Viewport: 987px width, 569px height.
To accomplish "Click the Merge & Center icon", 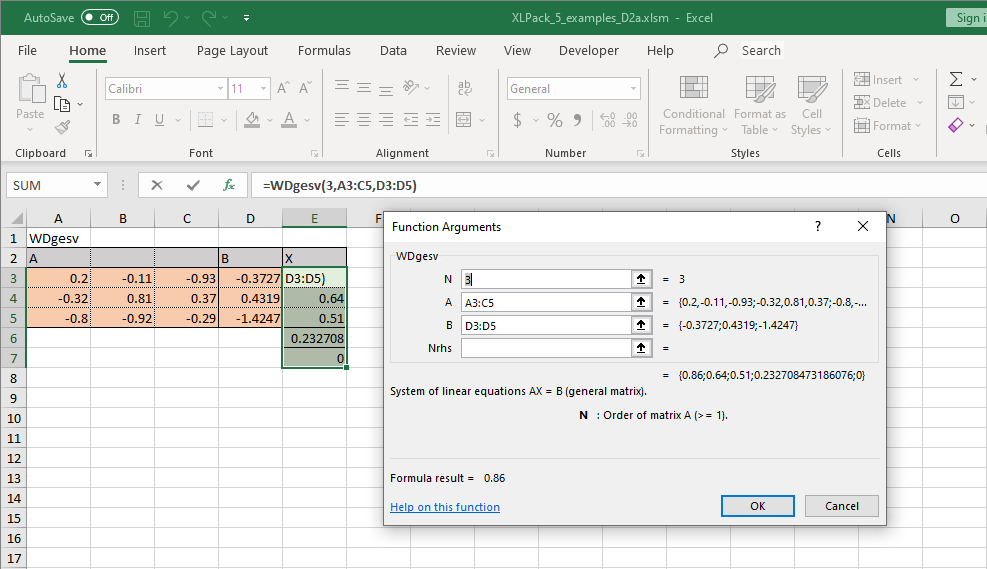I will (x=464, y=119).
